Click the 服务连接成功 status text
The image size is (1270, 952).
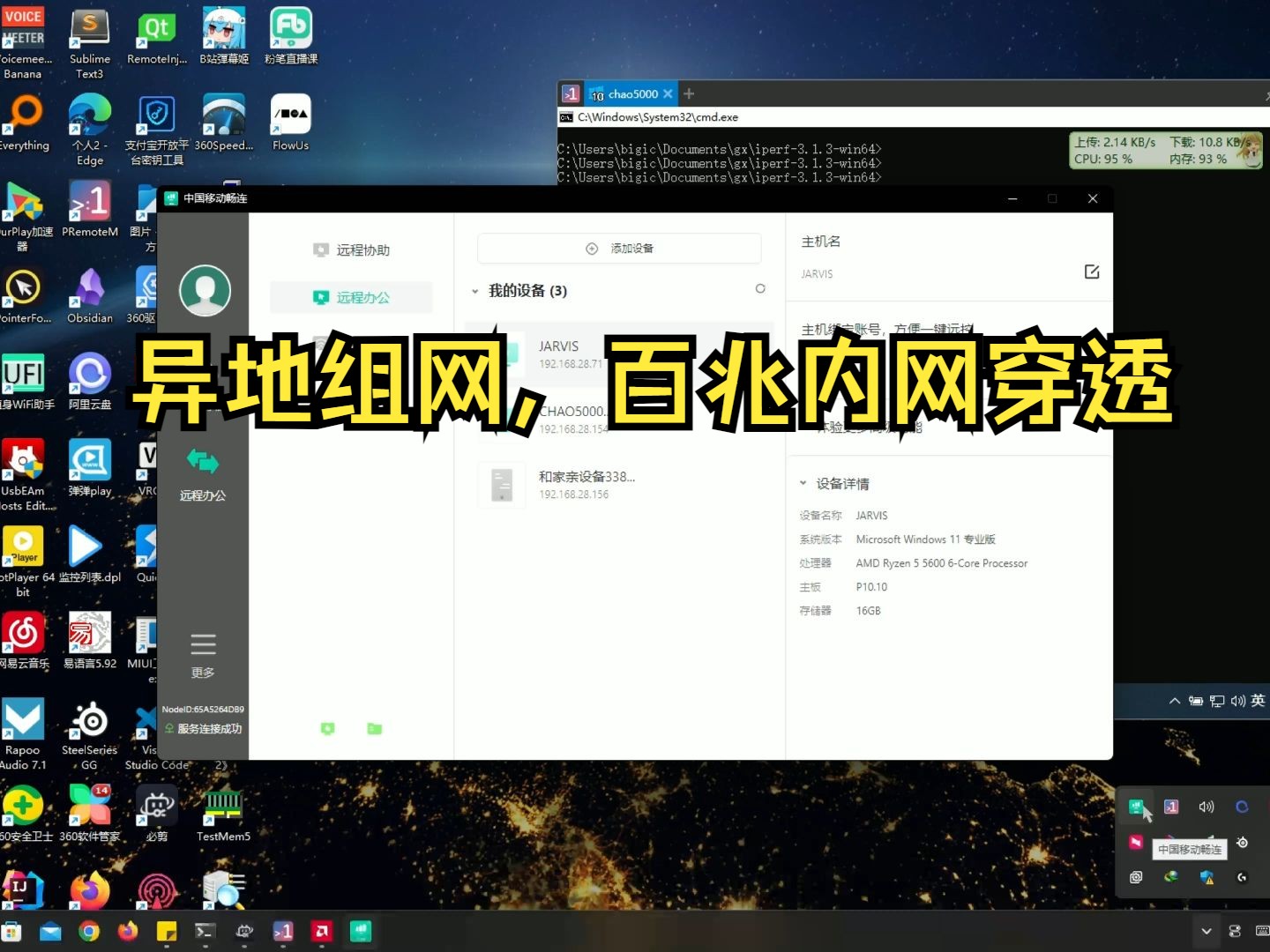(210, 729)
